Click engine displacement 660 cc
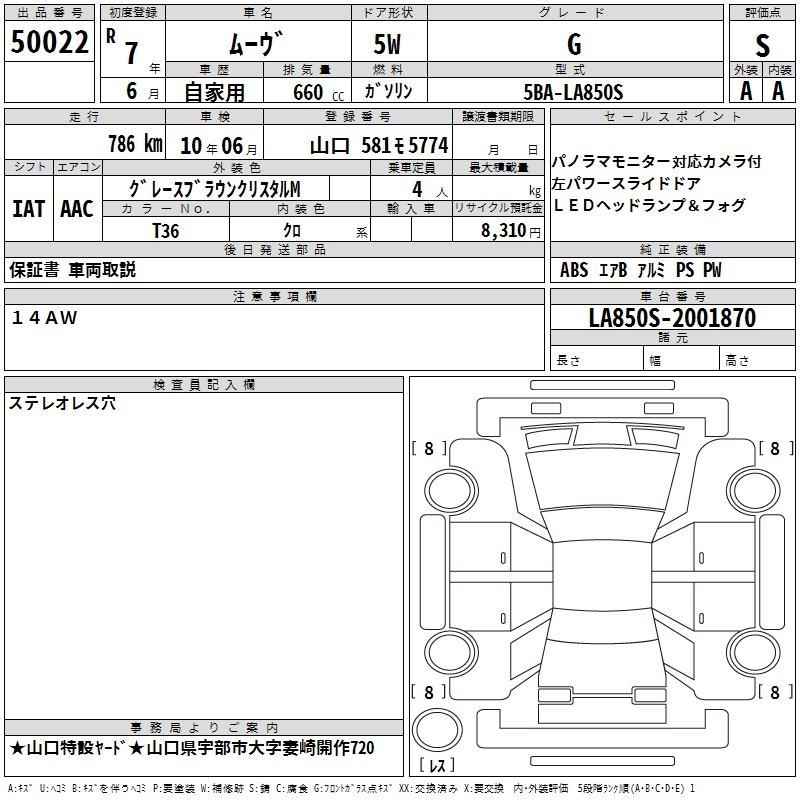 pos(318,93)
